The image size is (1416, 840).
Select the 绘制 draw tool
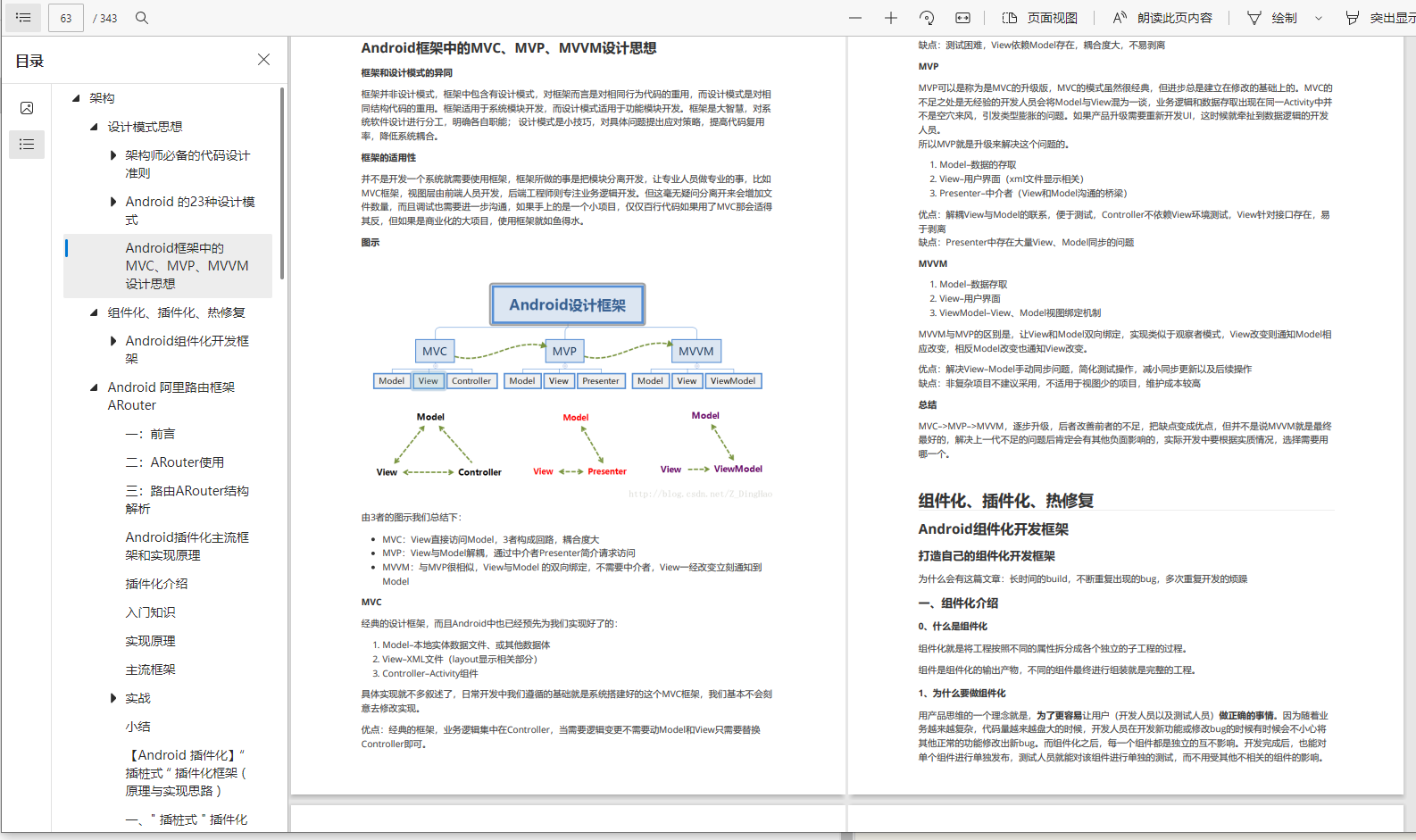click(1271, 18)
